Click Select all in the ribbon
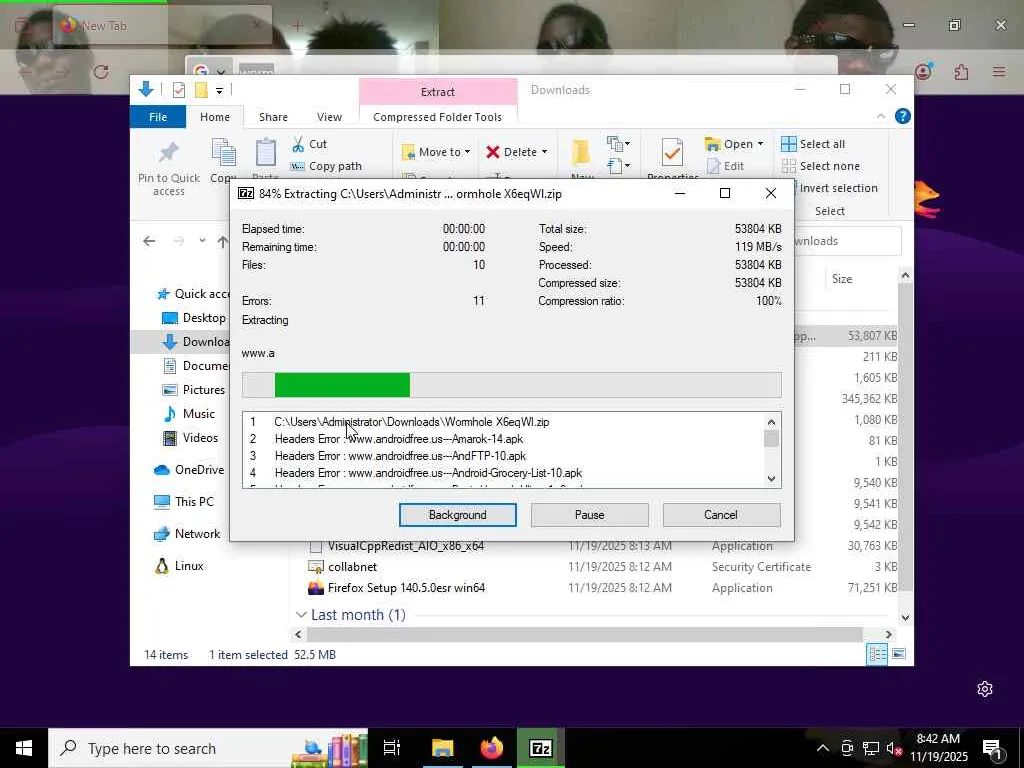The height and width of the screenshot is (768, 1024). point(813,144)
